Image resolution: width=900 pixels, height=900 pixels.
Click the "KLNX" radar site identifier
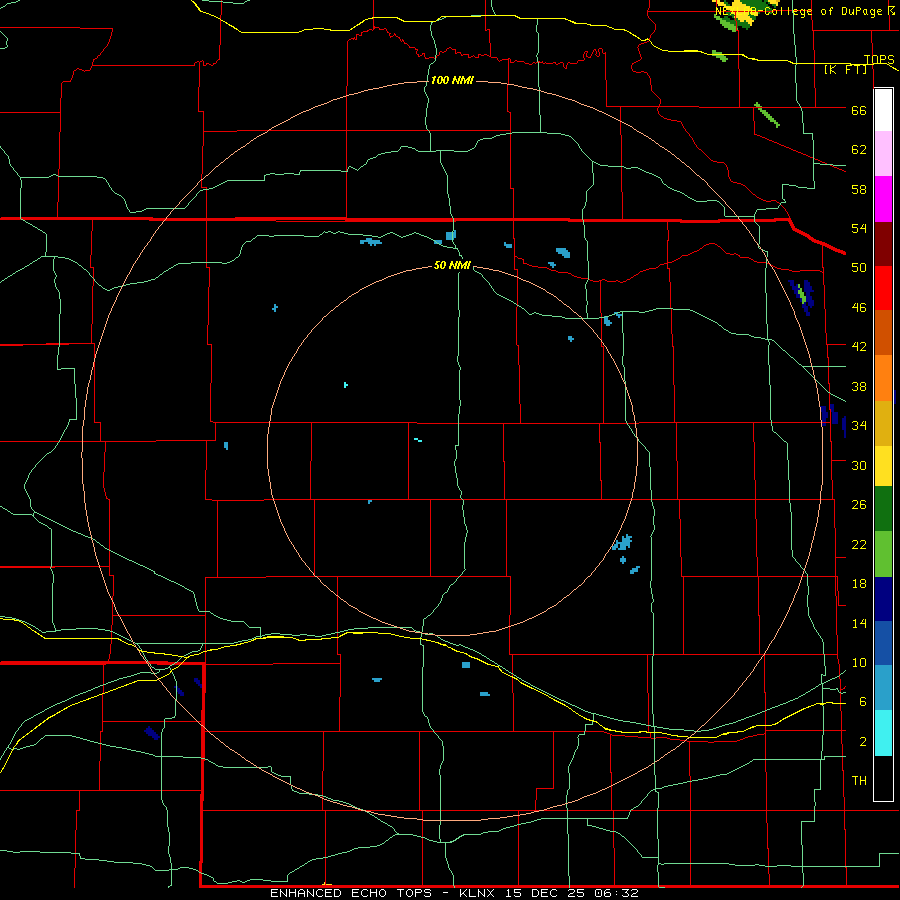[479, 893]
